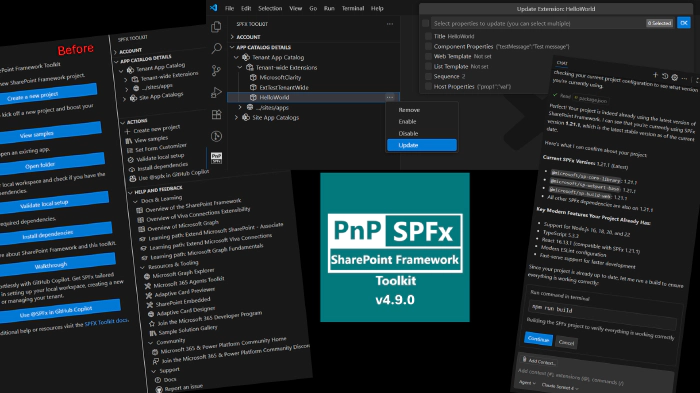Open the Claude Sonnet 4 model dropdown
The width and height of the screenshot is (700, 393).
560,386
